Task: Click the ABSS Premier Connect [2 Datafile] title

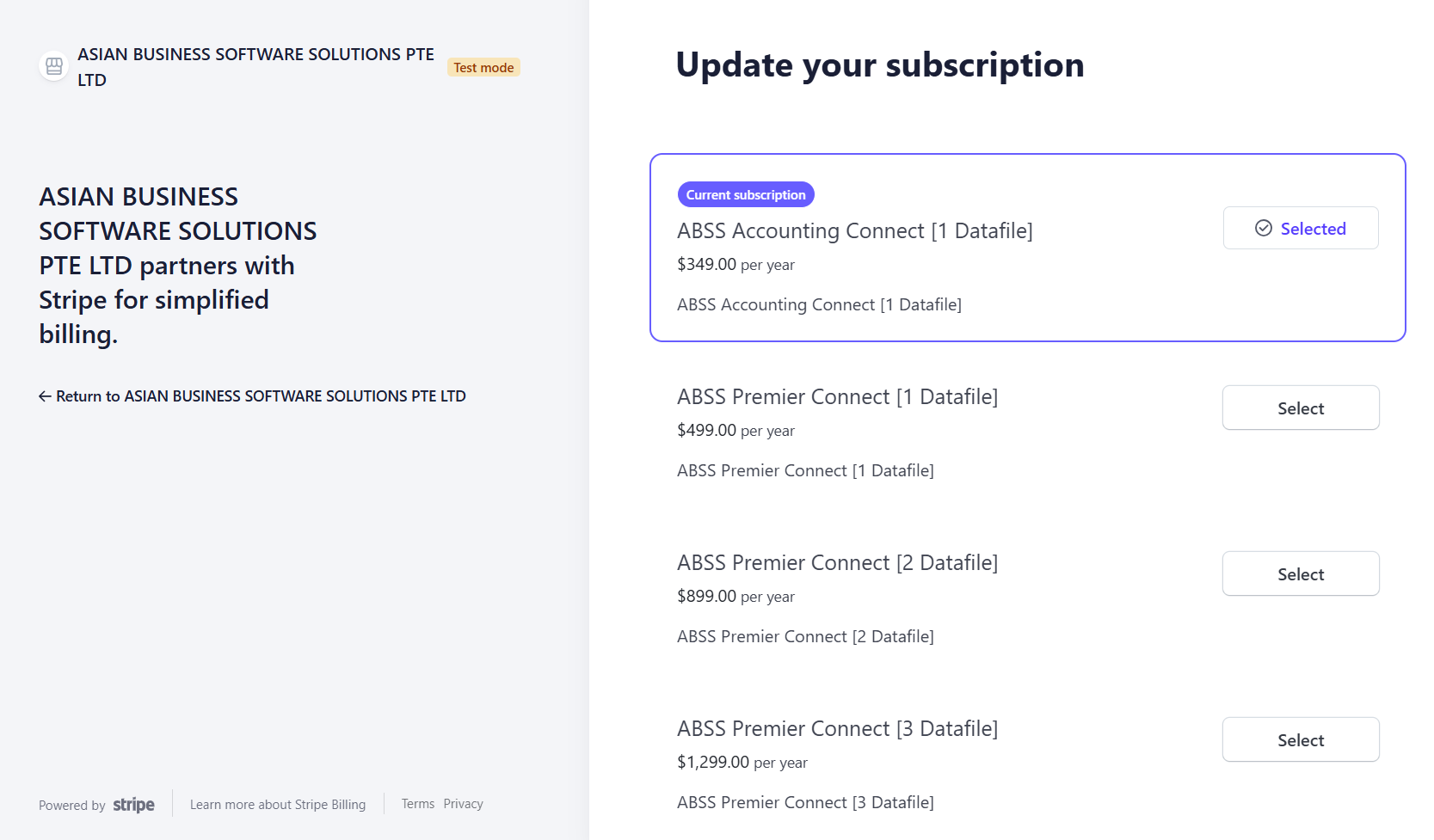Action: pyautogui.click(x=837, y=563)
